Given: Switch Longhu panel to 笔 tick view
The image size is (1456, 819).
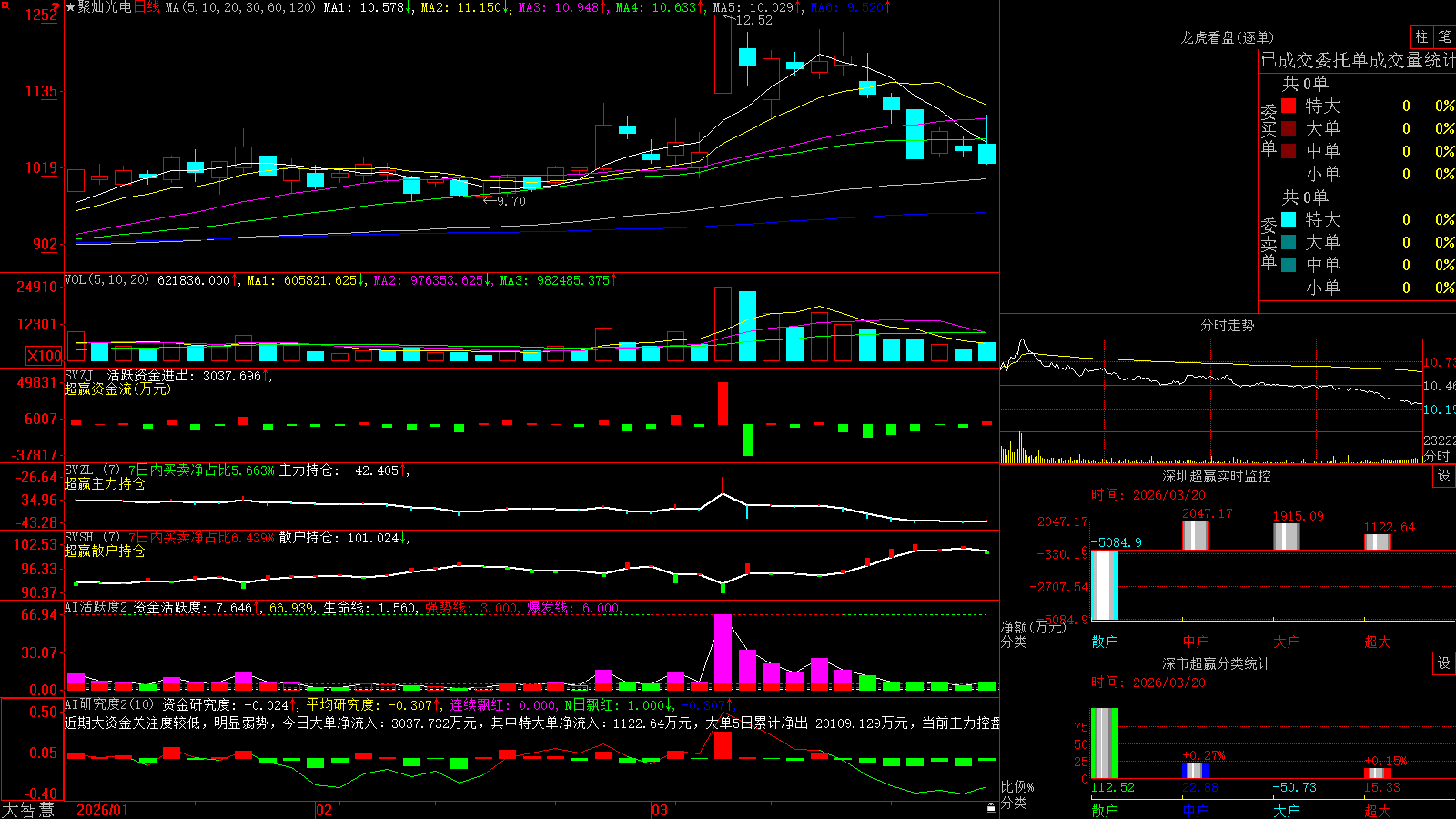Looking at the screenshot, I should [x=1445, y=37].
